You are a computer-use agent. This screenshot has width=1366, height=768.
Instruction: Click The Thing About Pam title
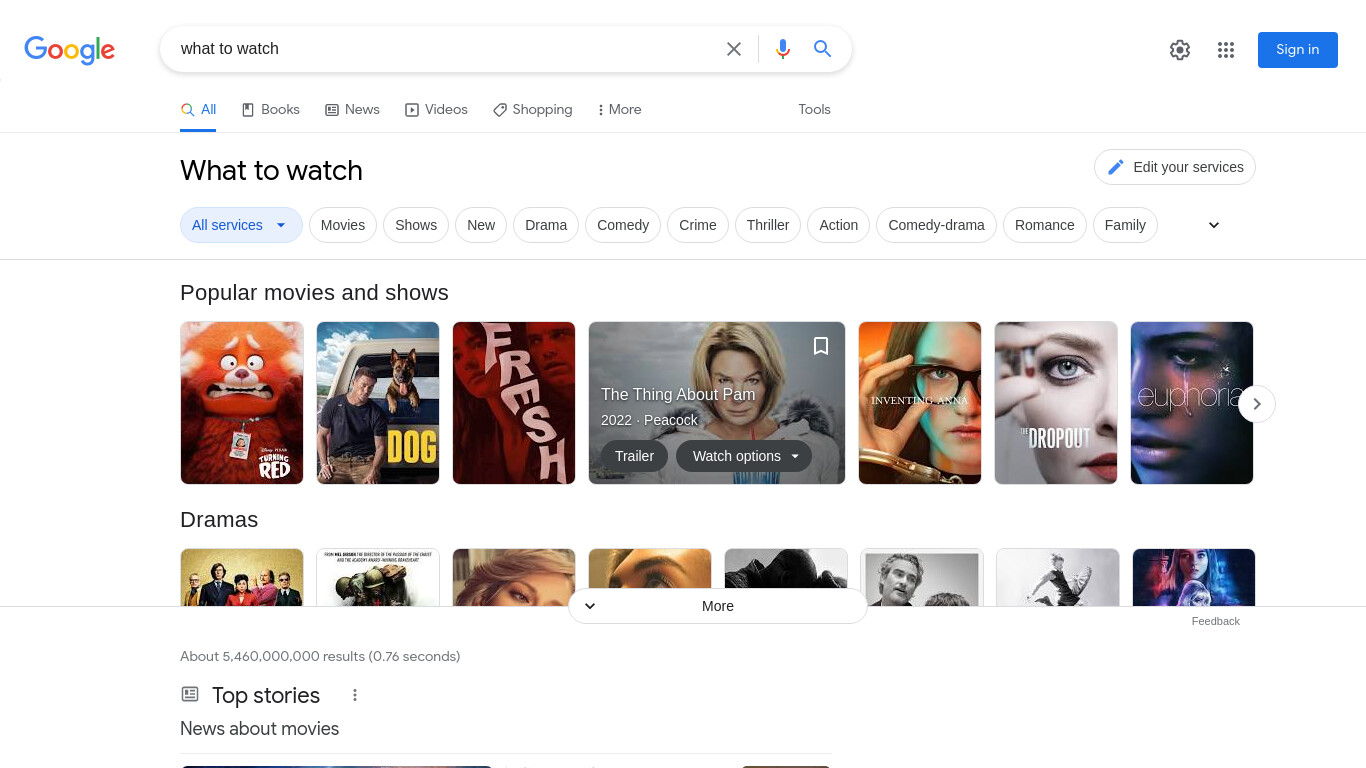coord(678,395)
